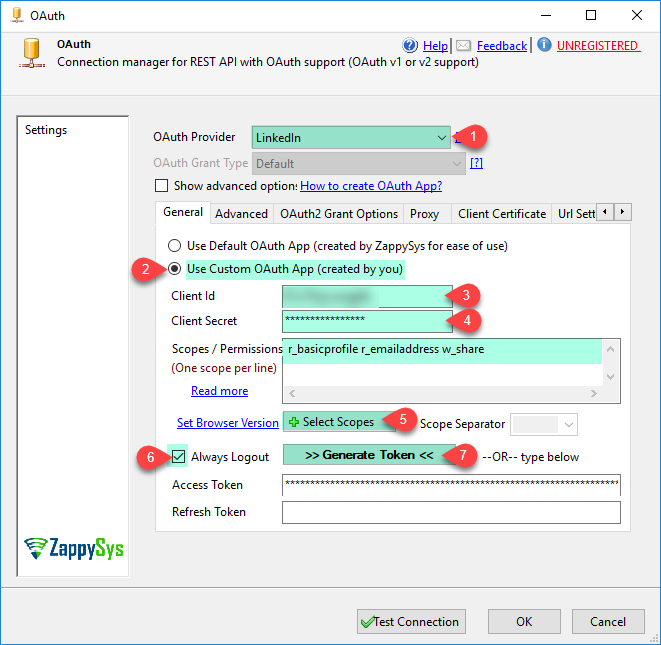
Task: Switch to the Advanced tab
Action: (242, 214)
